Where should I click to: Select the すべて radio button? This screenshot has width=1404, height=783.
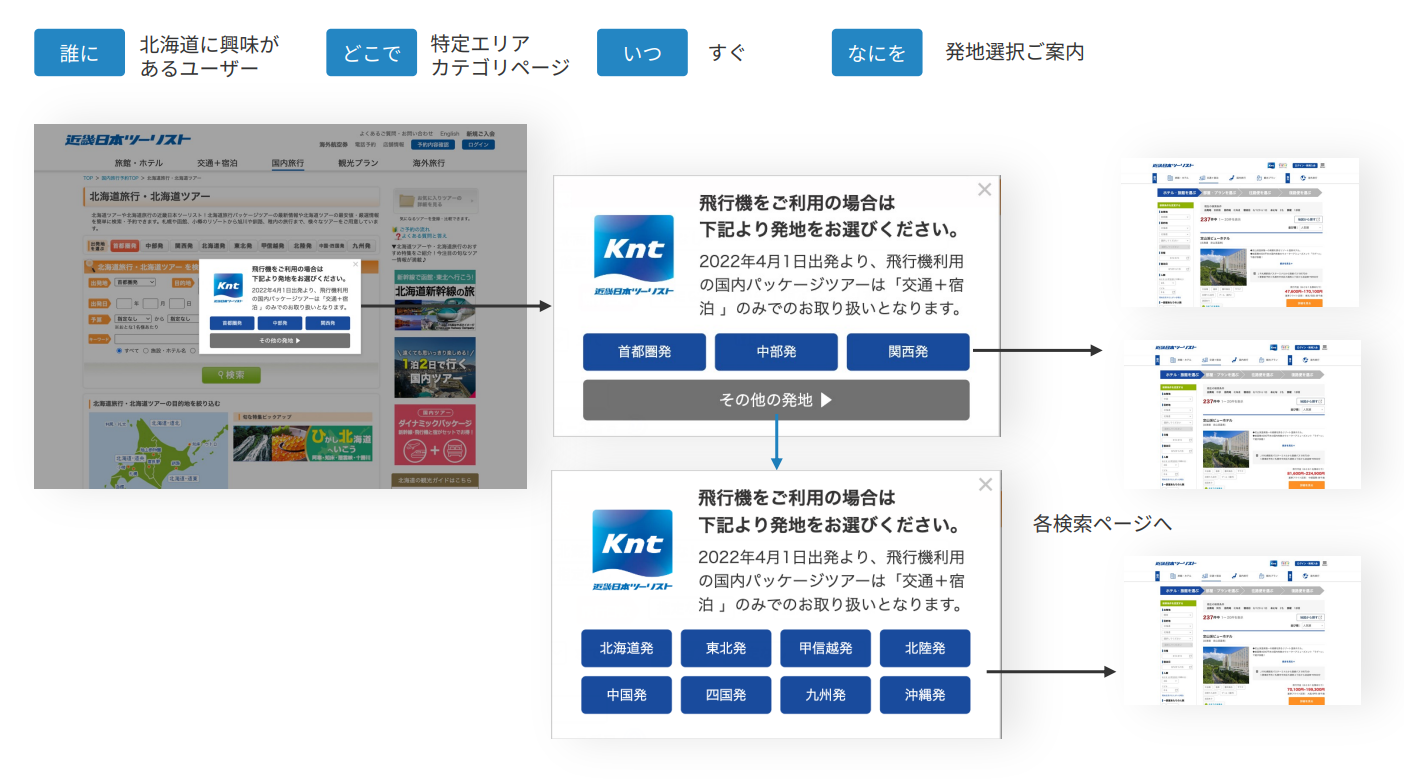120,351
